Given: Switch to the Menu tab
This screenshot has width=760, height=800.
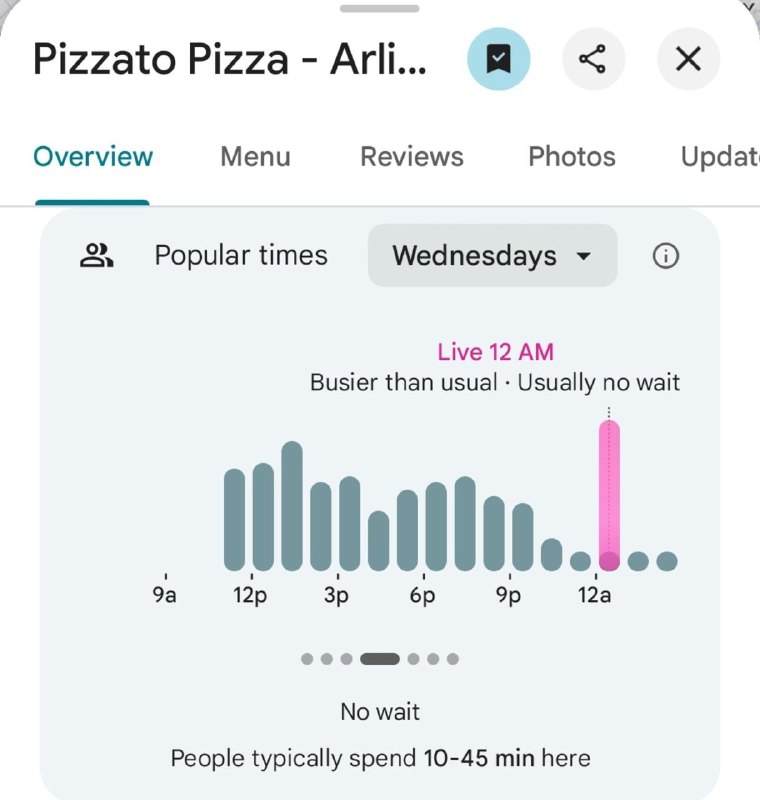Looking at the screenshot, I should 255,156.
